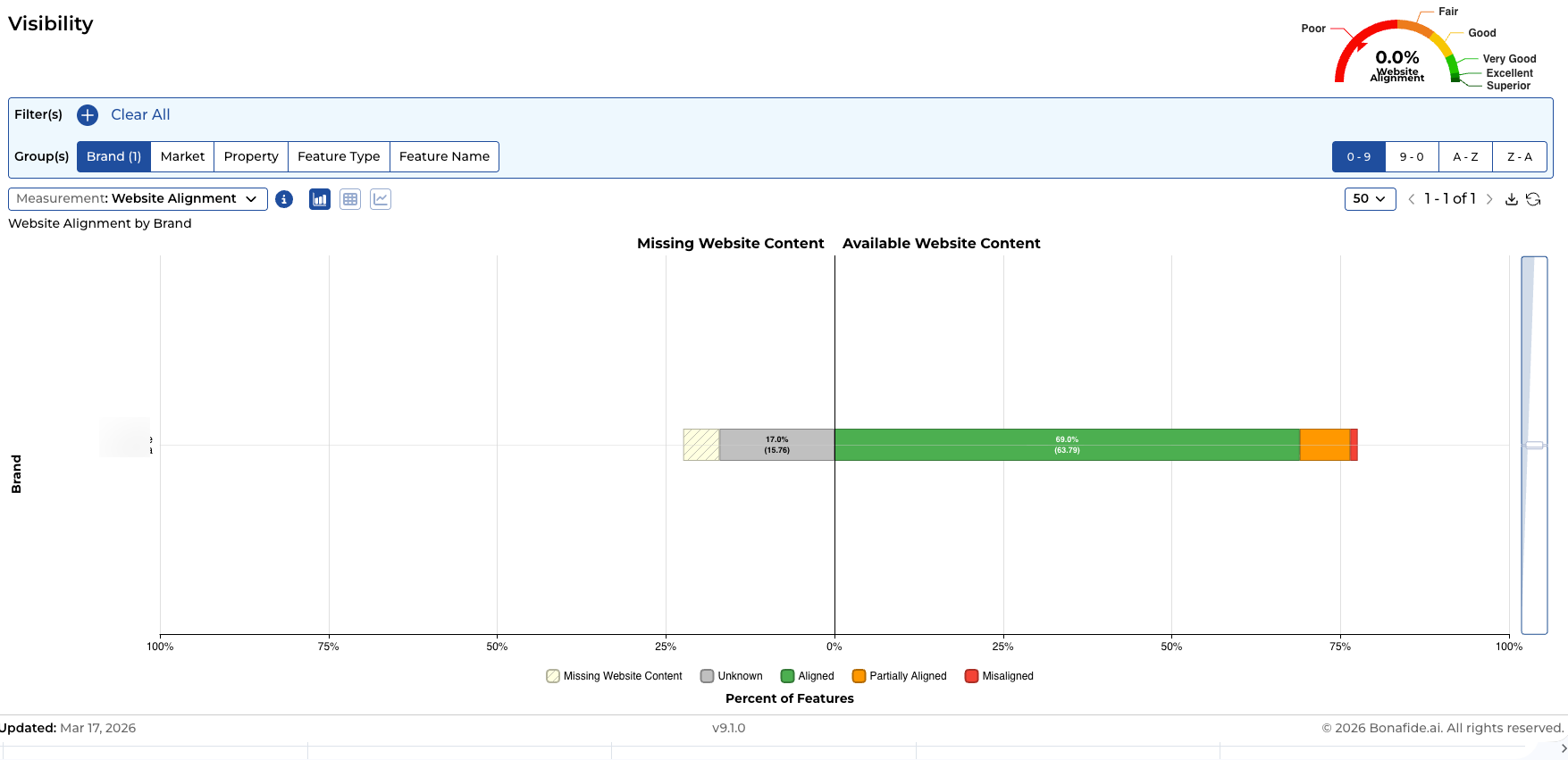
Task: Clear all filters
Action: [140, 114]
